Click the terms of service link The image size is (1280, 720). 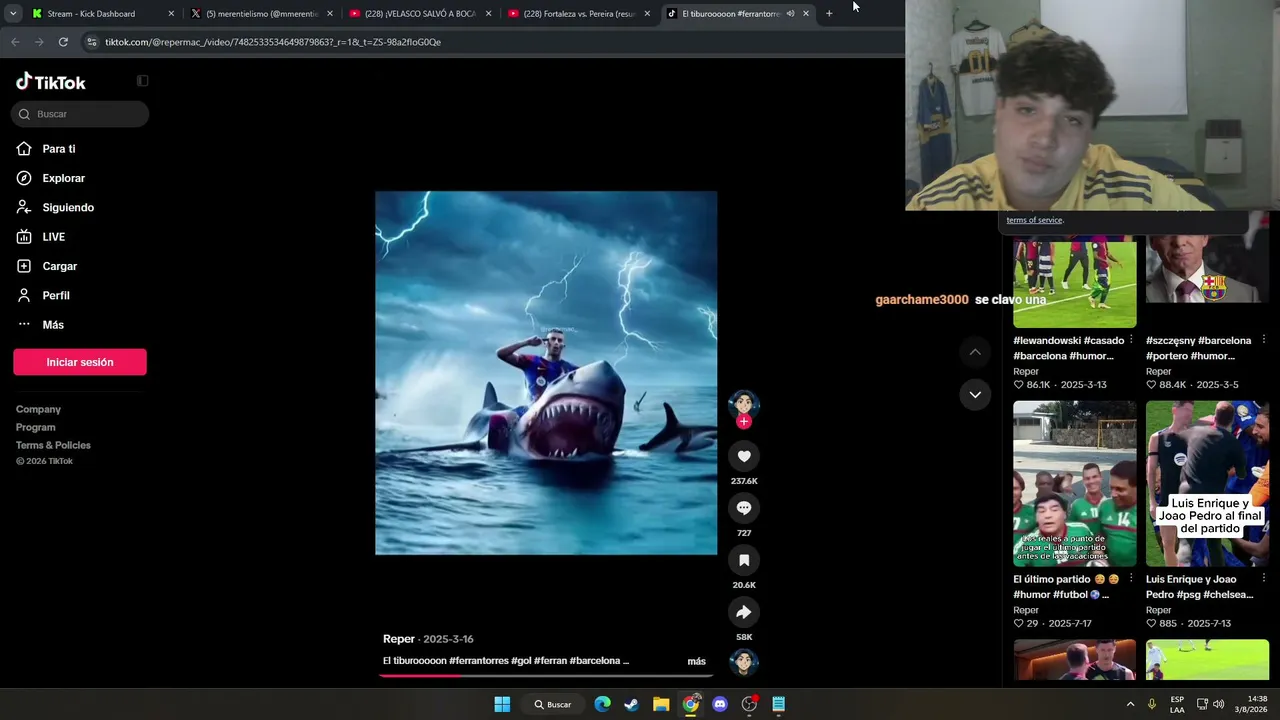click(x=1034, y=220)
